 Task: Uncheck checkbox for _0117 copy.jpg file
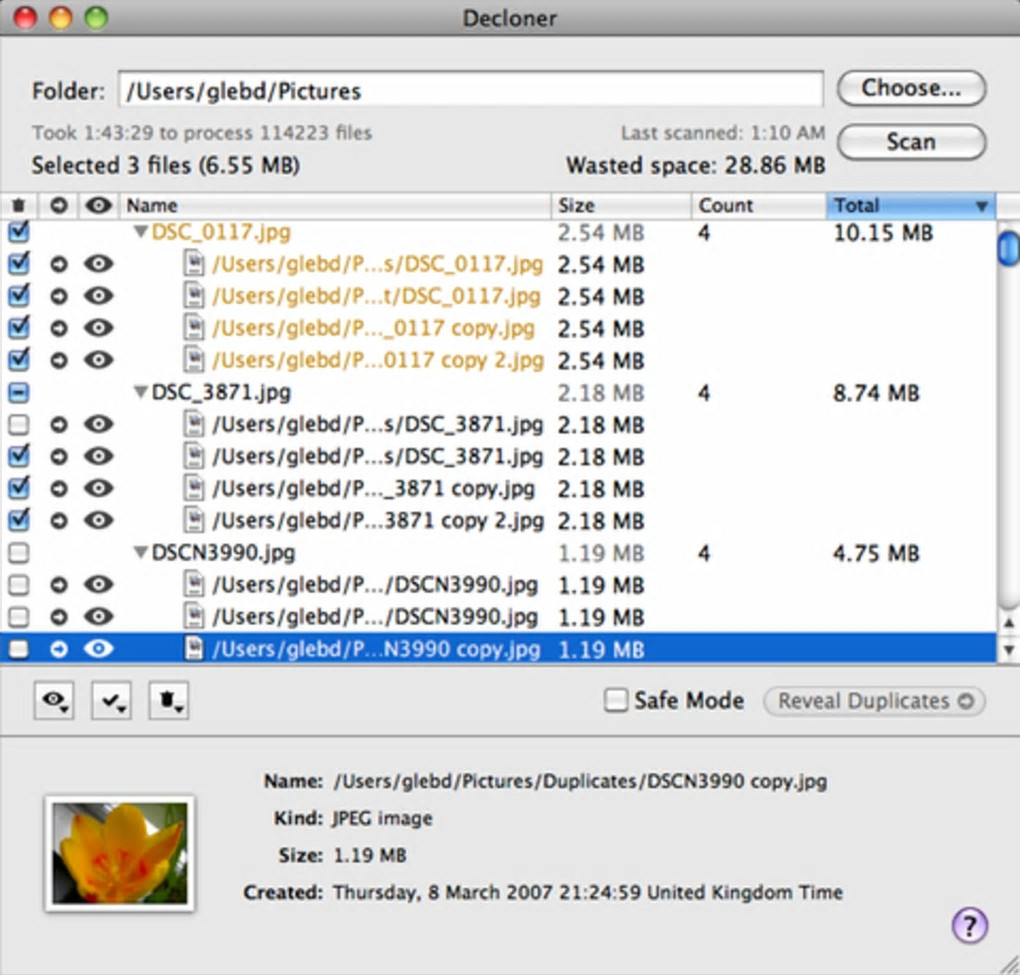tap(19, 327)
